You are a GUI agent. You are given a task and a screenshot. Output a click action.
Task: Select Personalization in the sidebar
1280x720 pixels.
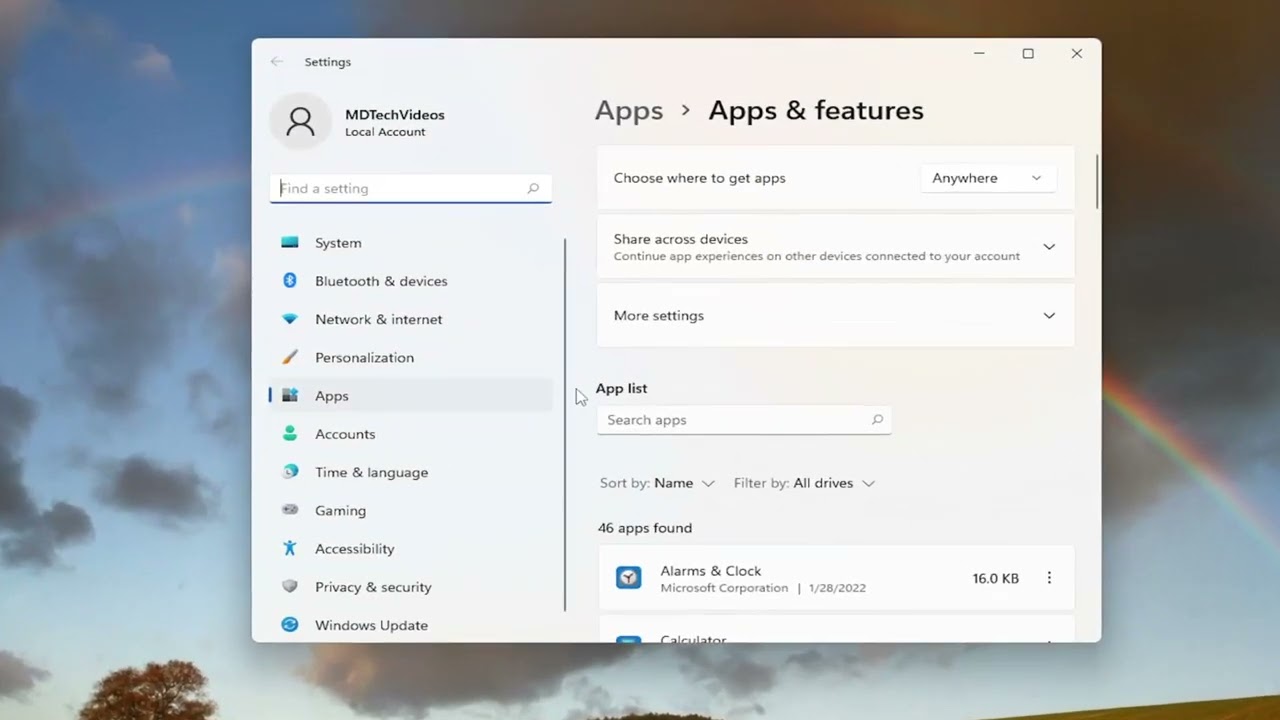point(410,357)
